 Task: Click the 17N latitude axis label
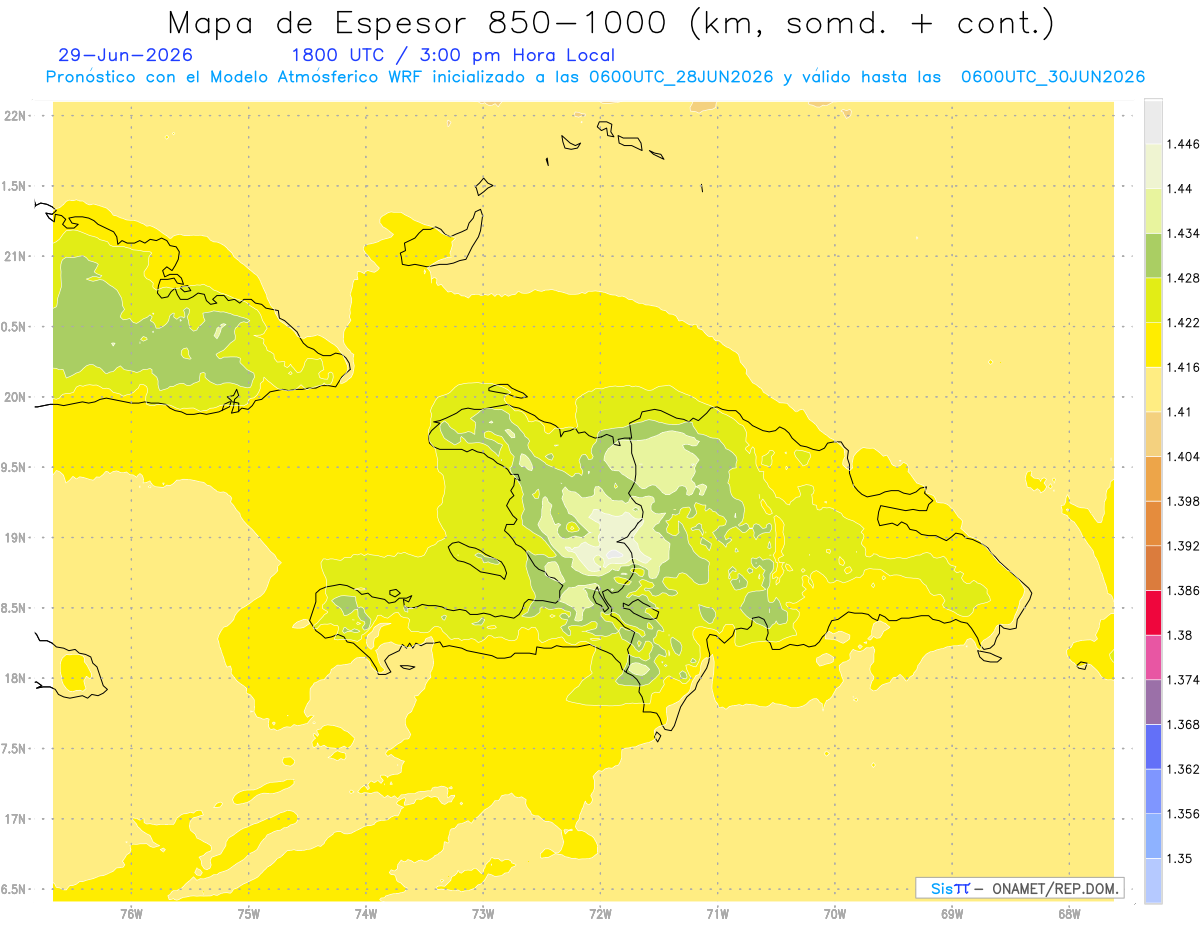click(15, 820)
